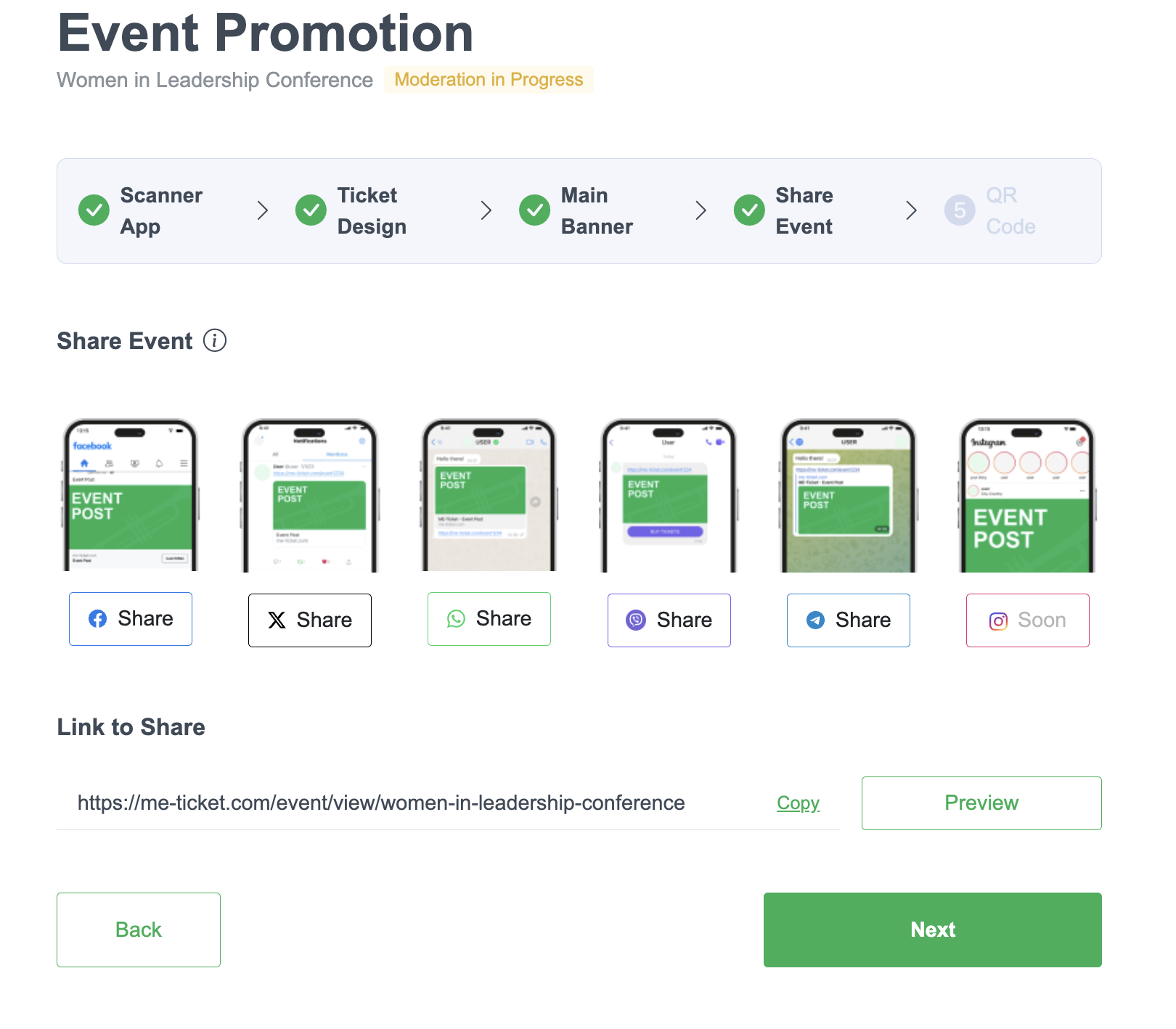Proceed with the Next button
Screen dimensions: 1176x1029
[x=933, y=930]
